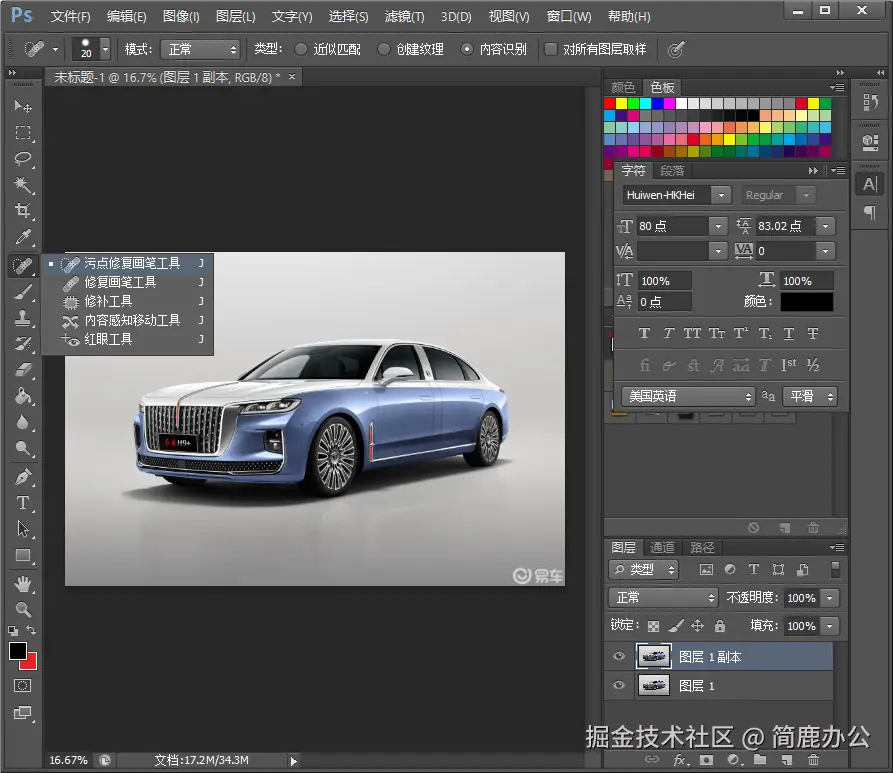Screen dimensions: 893x773
Task: Switch to the 通道 tab
Action: pyautogui.click(x=662, y=547)
